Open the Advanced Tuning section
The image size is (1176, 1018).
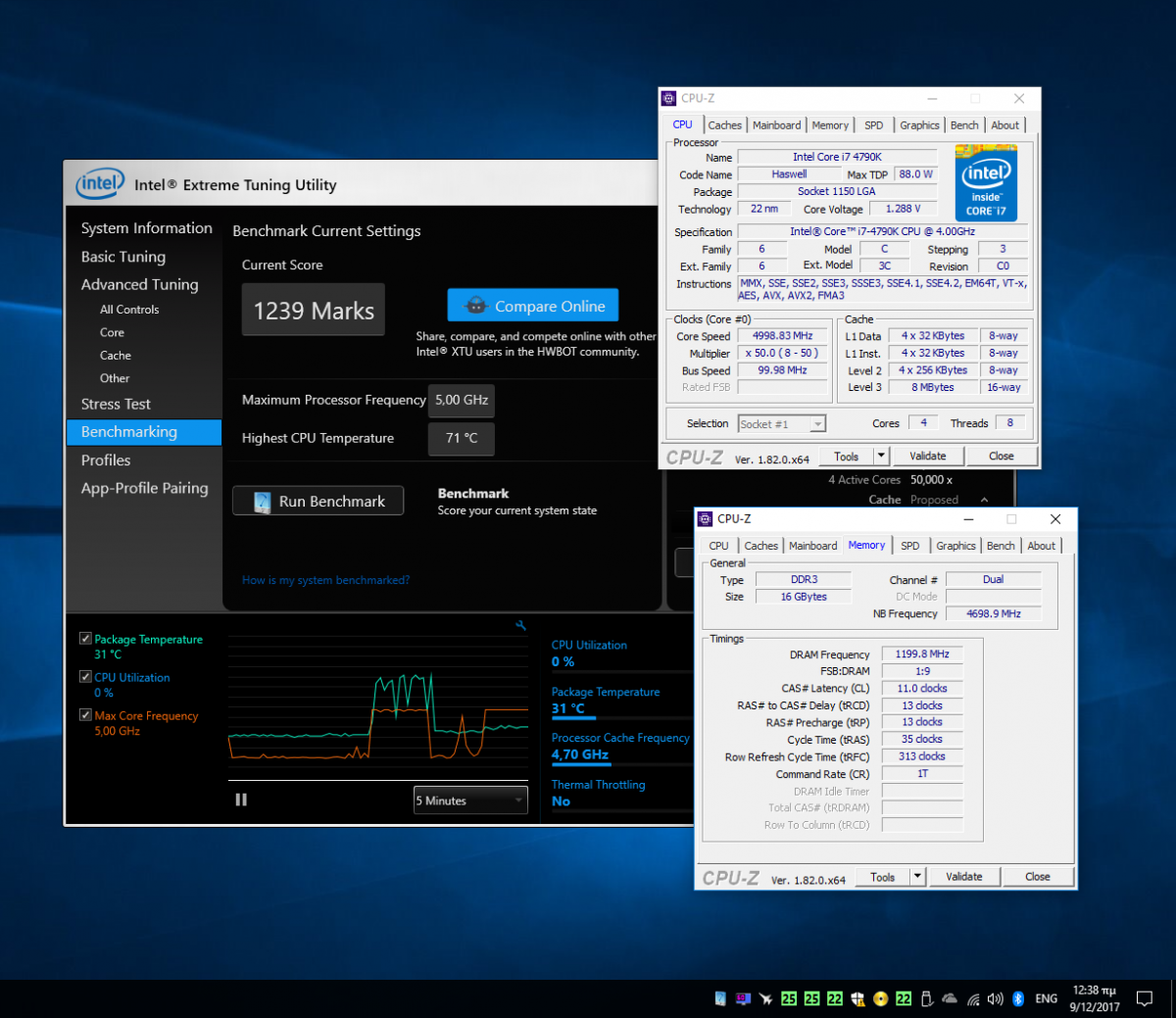pos(140,284)
